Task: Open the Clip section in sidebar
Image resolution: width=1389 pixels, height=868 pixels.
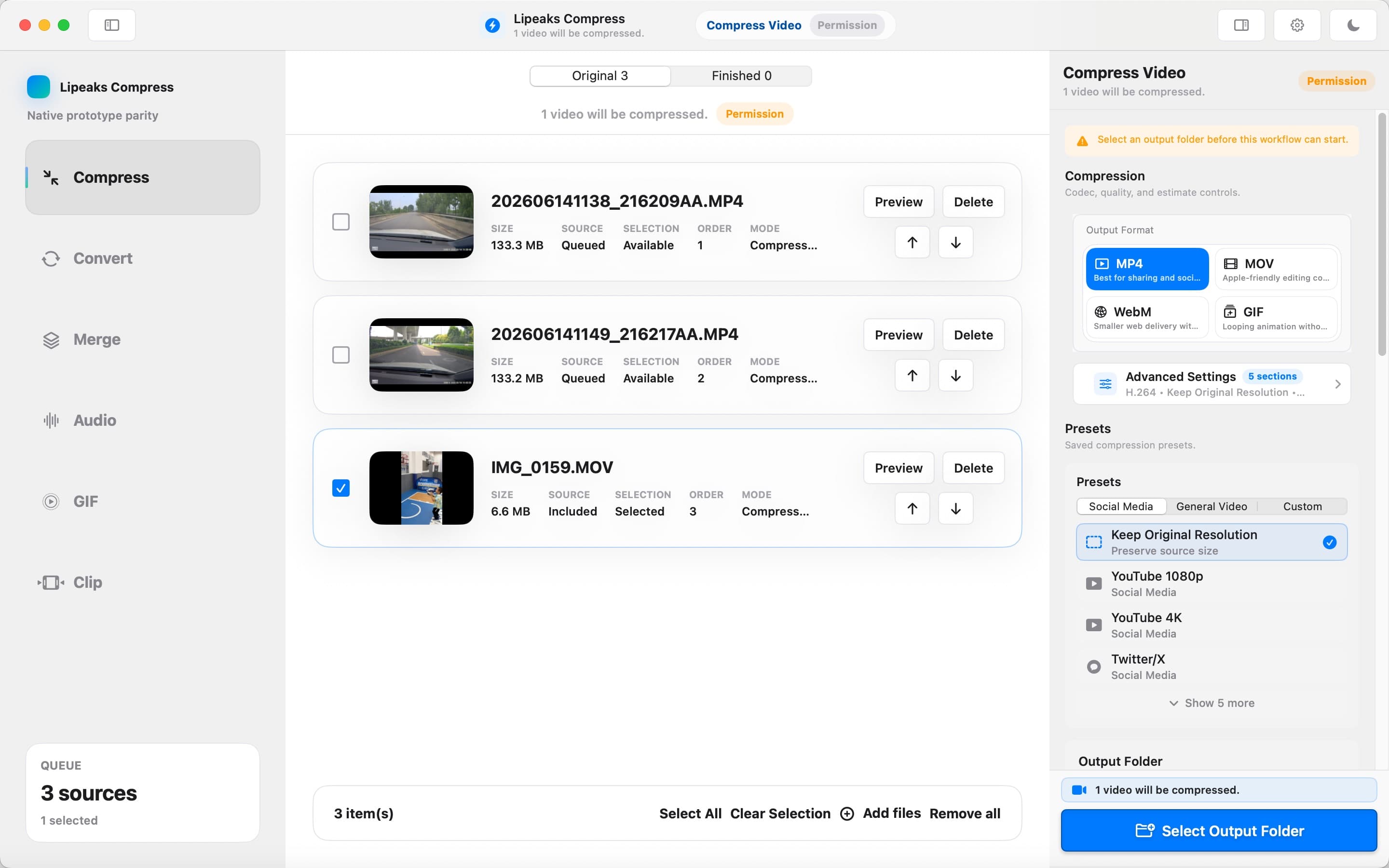Action: coord(142,582)
